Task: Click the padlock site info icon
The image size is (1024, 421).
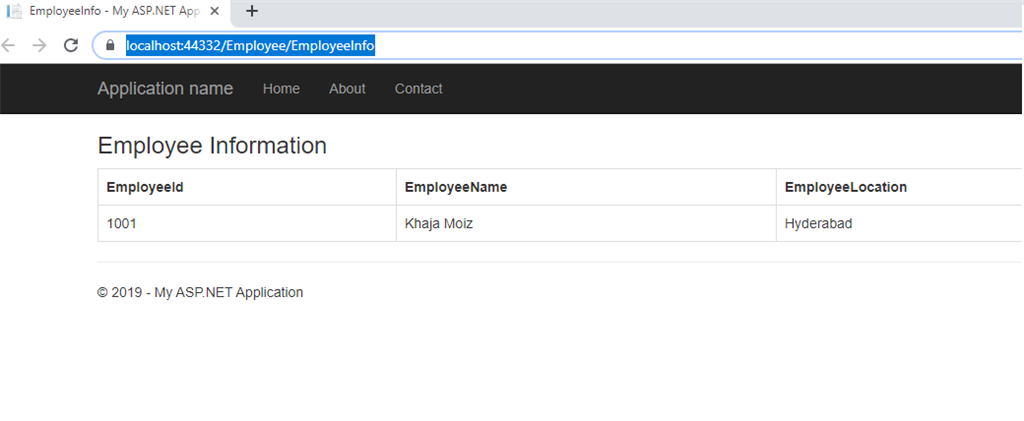Action: tap(109, 45)
